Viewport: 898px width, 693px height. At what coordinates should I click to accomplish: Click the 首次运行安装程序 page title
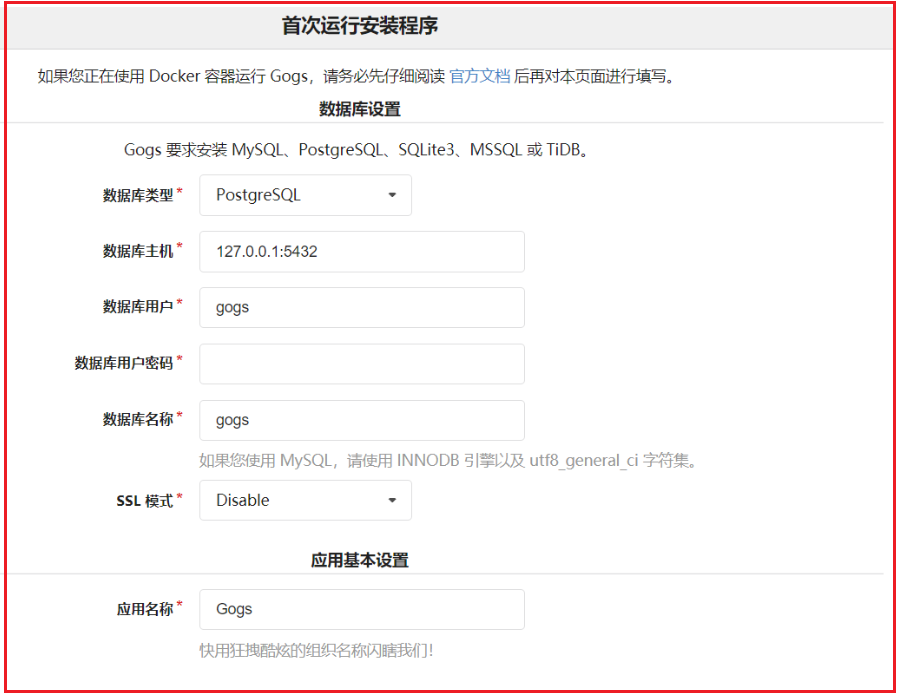pyautogui.click(x=360, y=26)
